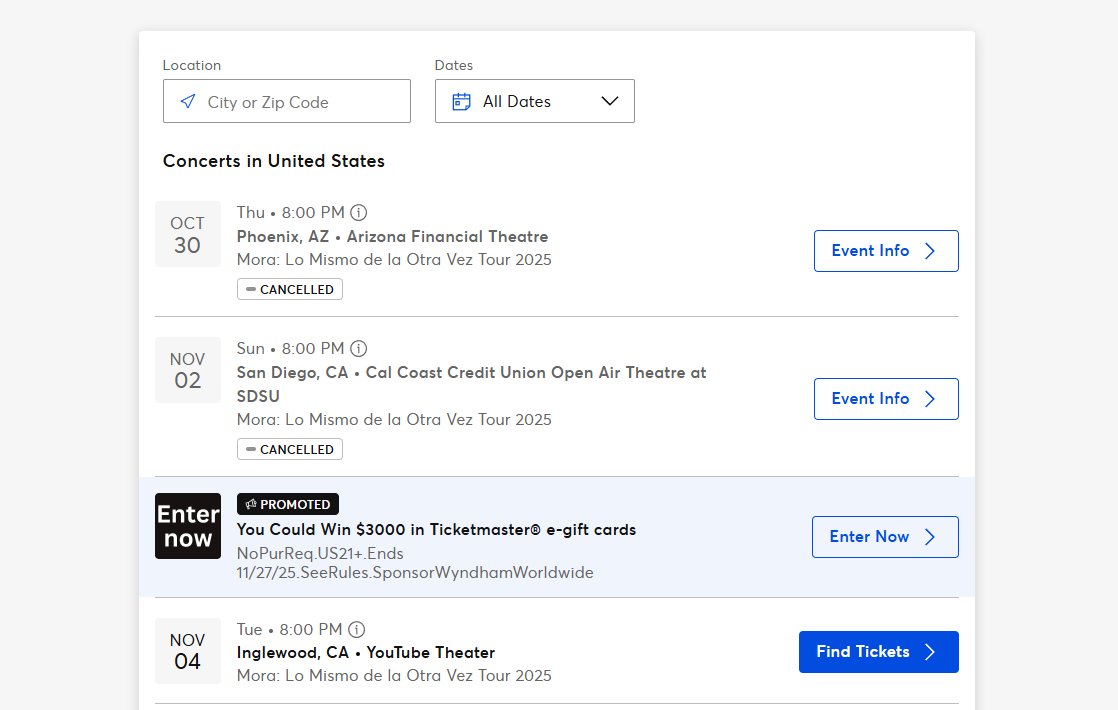Click the calendar icon in Dates
The height and width of the screenshot is (710, 1118).
pyautogui.click(x=461, y=101)
